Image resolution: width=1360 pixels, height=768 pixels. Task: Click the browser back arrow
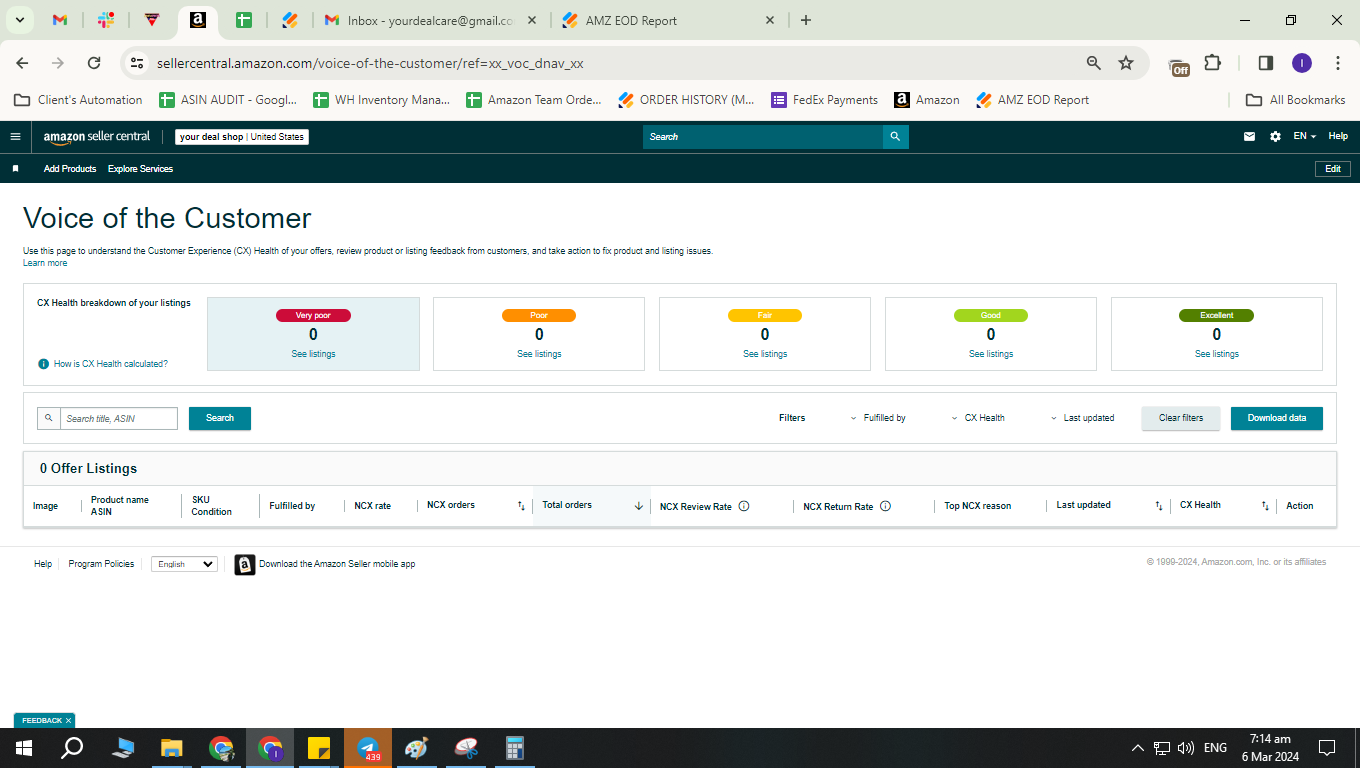coord(22,63)
